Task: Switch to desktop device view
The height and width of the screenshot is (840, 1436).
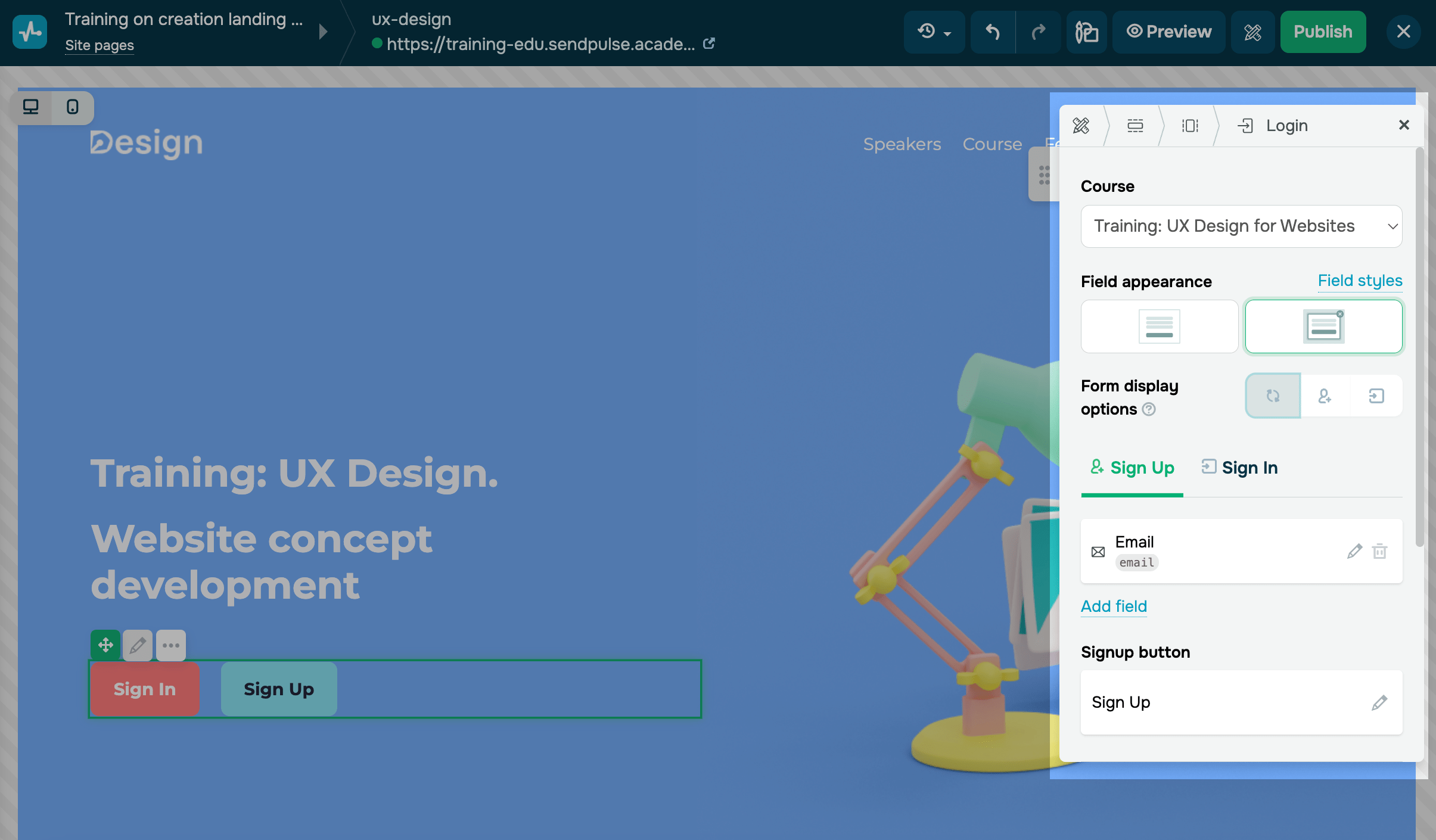Action: pos(31,107)
